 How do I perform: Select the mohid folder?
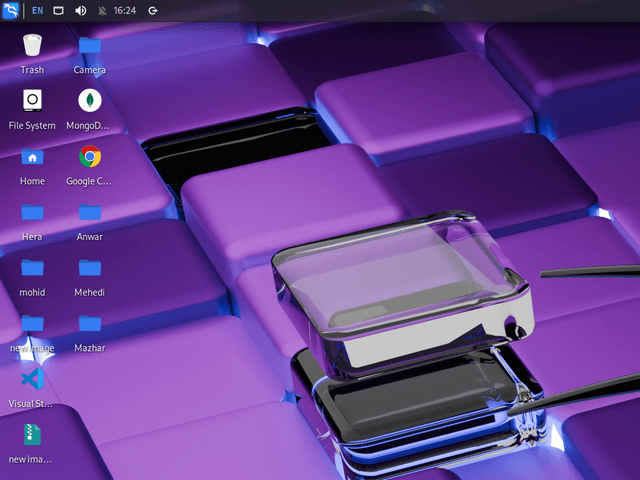coord(32,268)
